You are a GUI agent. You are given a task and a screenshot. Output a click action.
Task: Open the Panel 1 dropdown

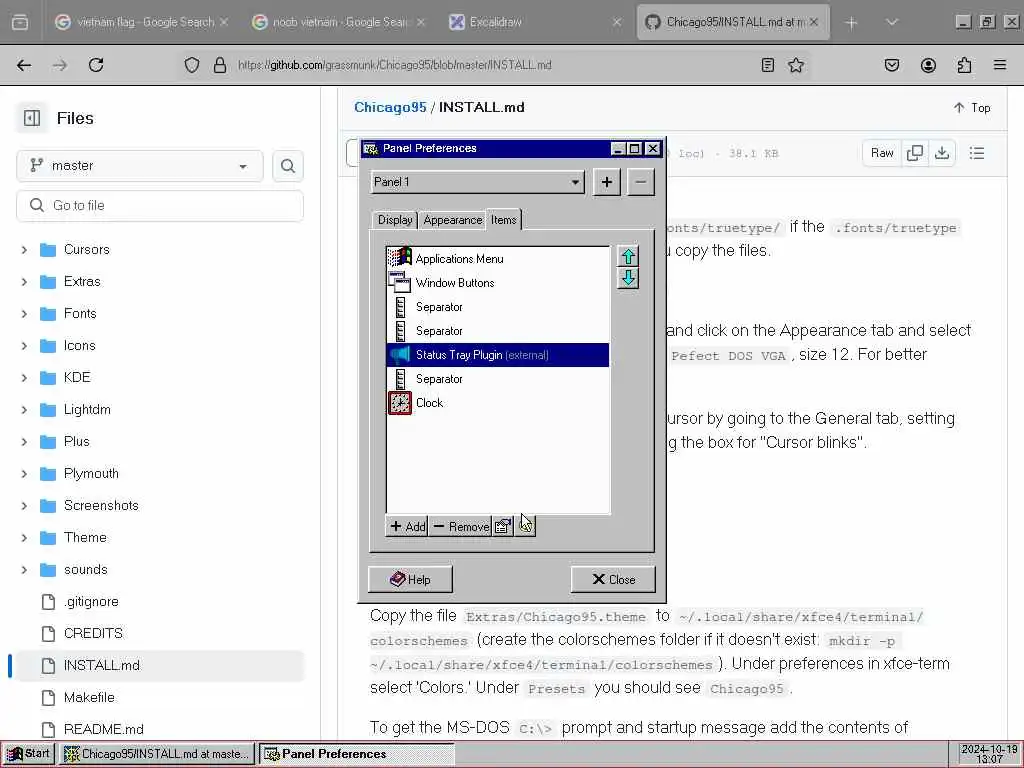pos(477,182)
